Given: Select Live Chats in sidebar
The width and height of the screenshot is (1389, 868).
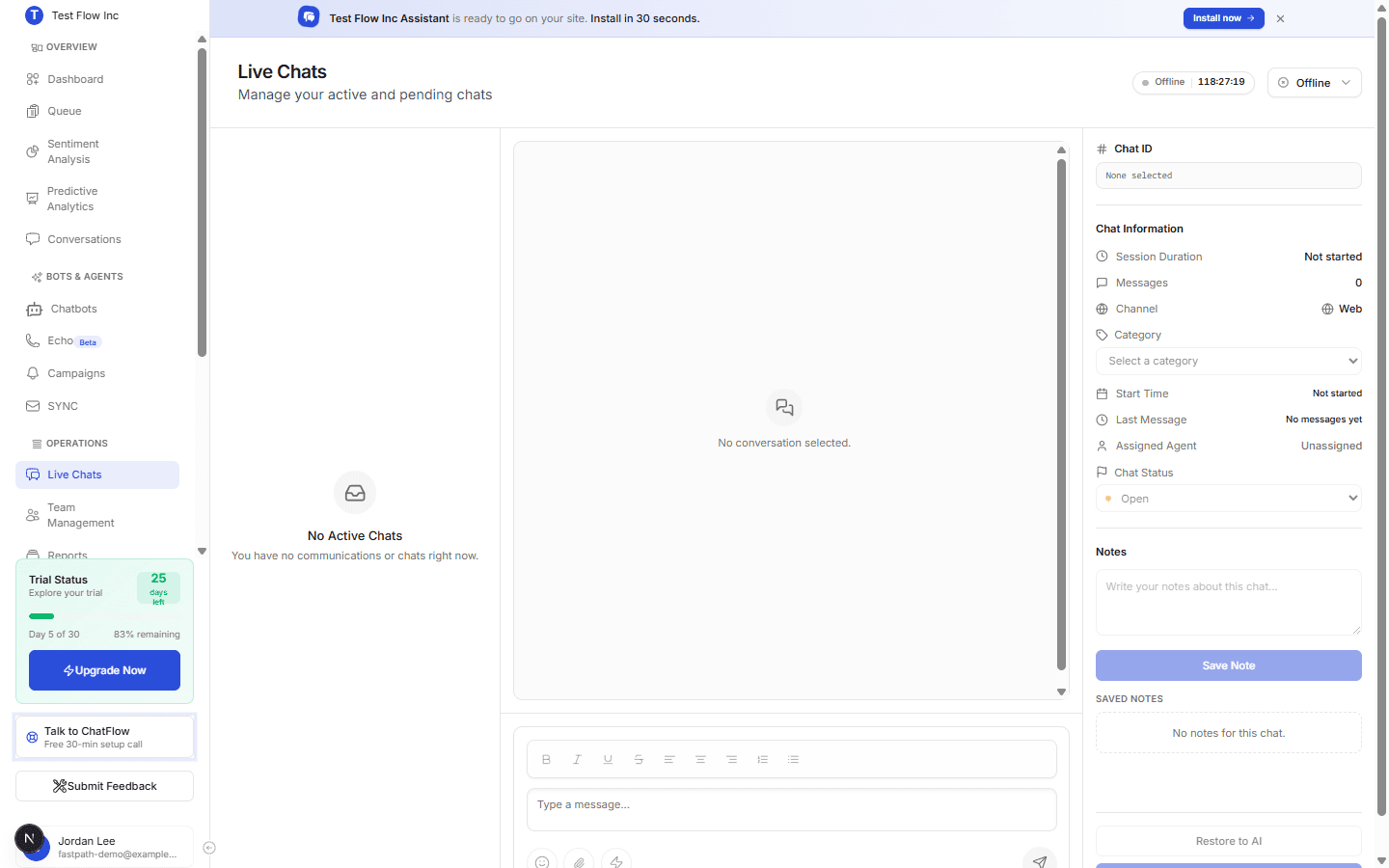Looking at the screenshot, I should [x=97, y=475].
